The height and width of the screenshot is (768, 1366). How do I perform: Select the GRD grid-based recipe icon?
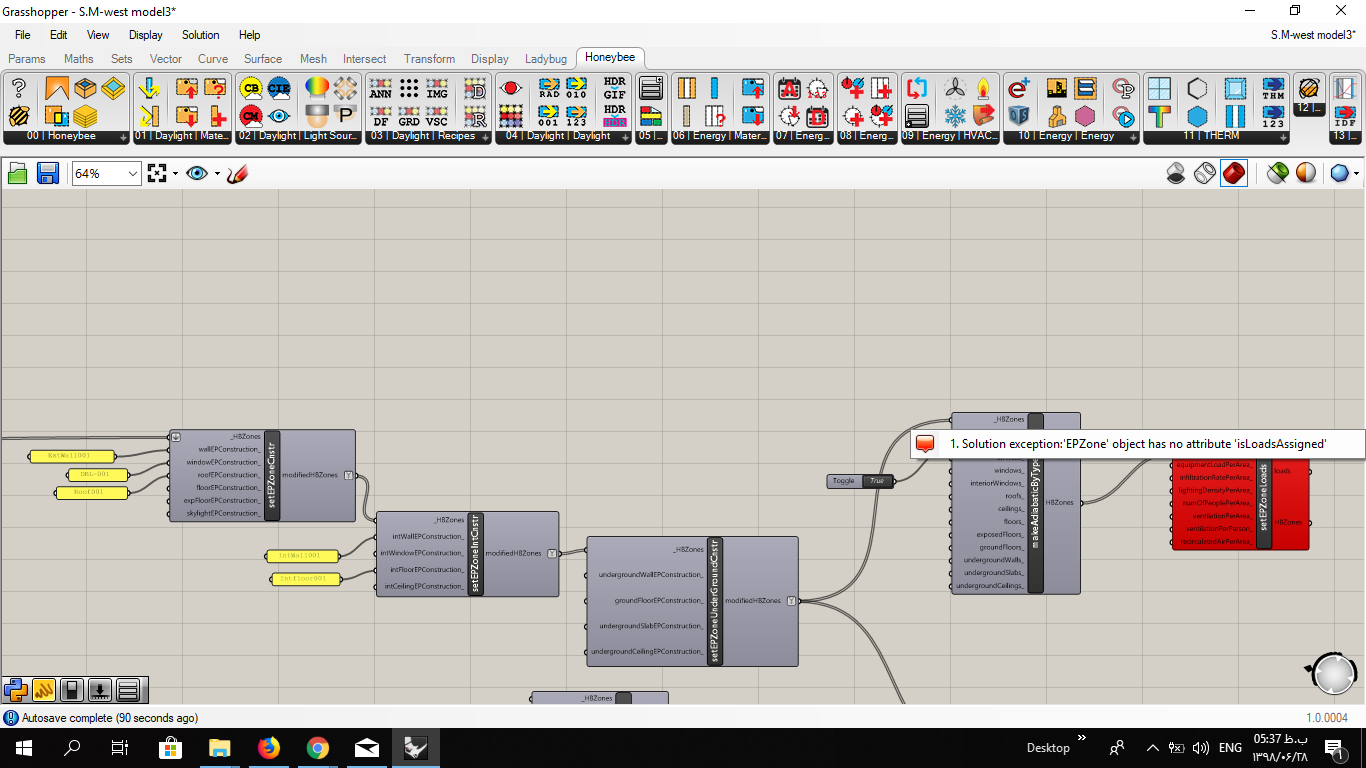(x=409, y=116)
